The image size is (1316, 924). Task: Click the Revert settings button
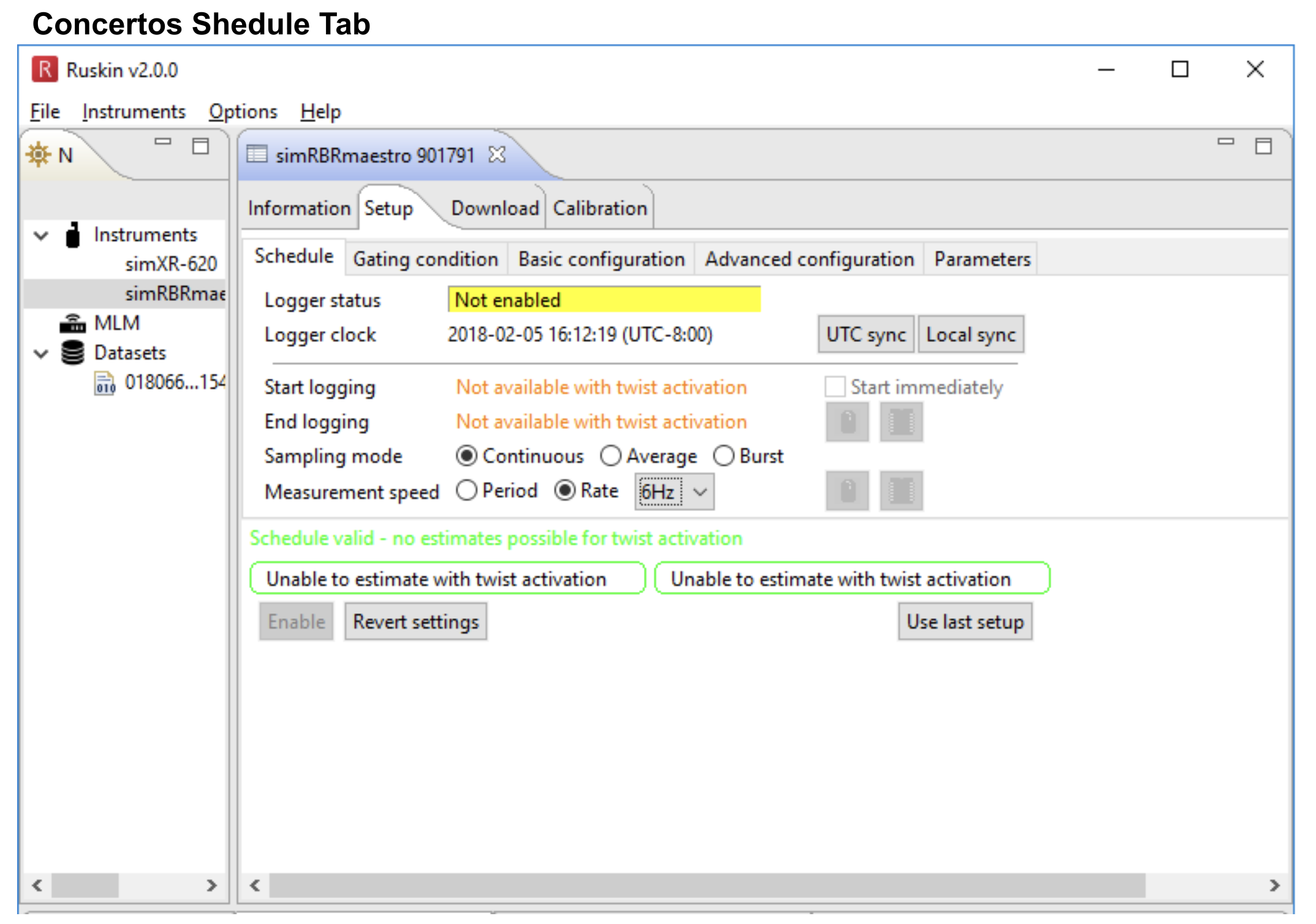point(416,622)
